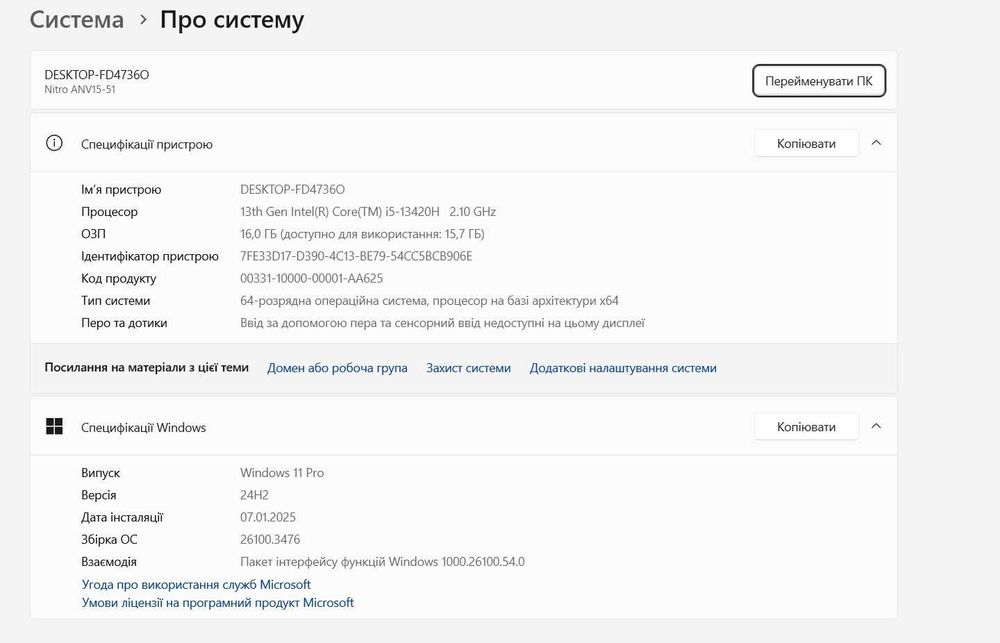The height and width of the screenshot is (643, 1000).
Task: Click the Взаємодія label
Action: (109, 562)
